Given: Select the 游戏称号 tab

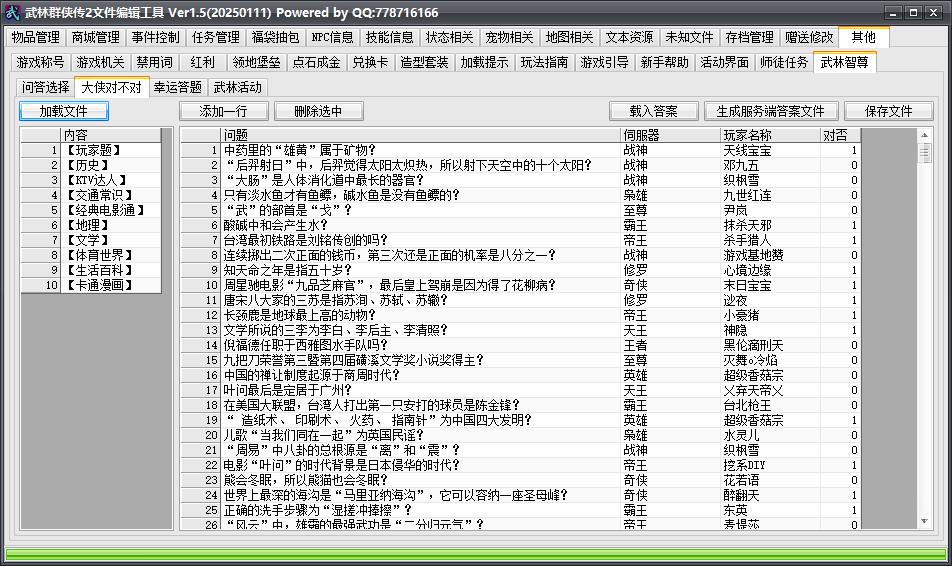Looking at the screenshot, I should pos(40,63).
